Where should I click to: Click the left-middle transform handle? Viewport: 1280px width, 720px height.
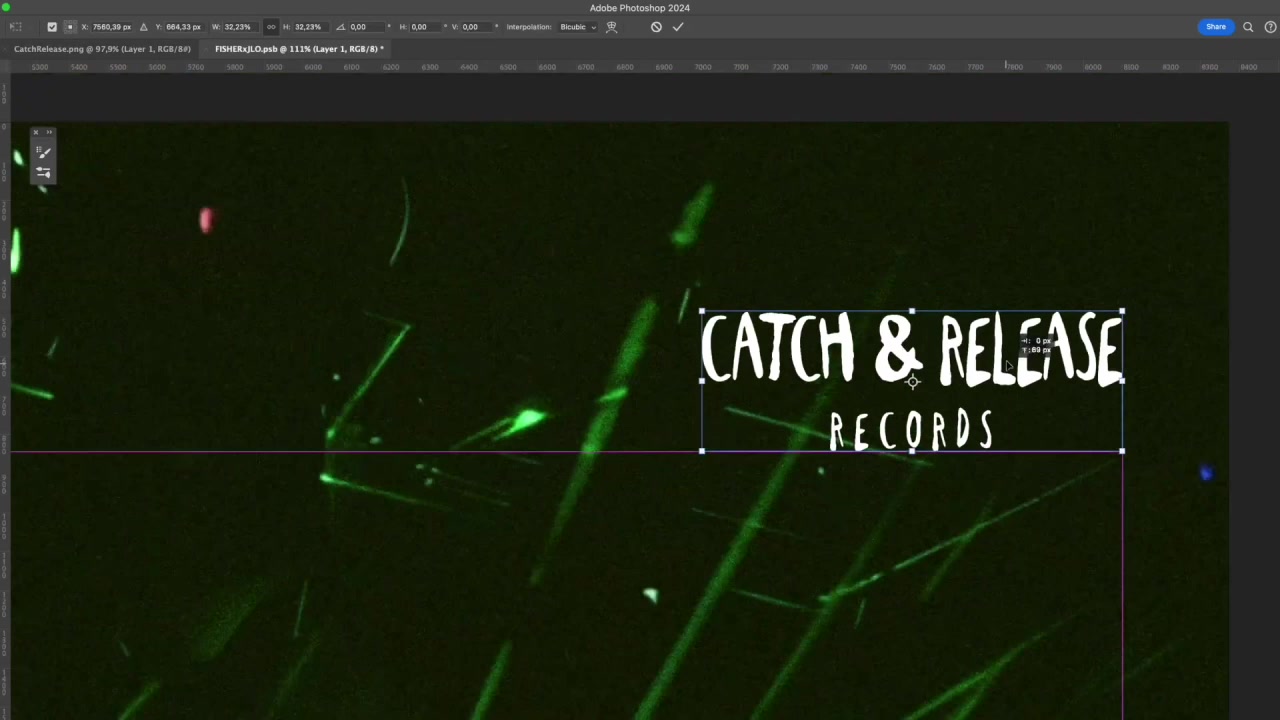pyautogui.click(x=702, y=381)
